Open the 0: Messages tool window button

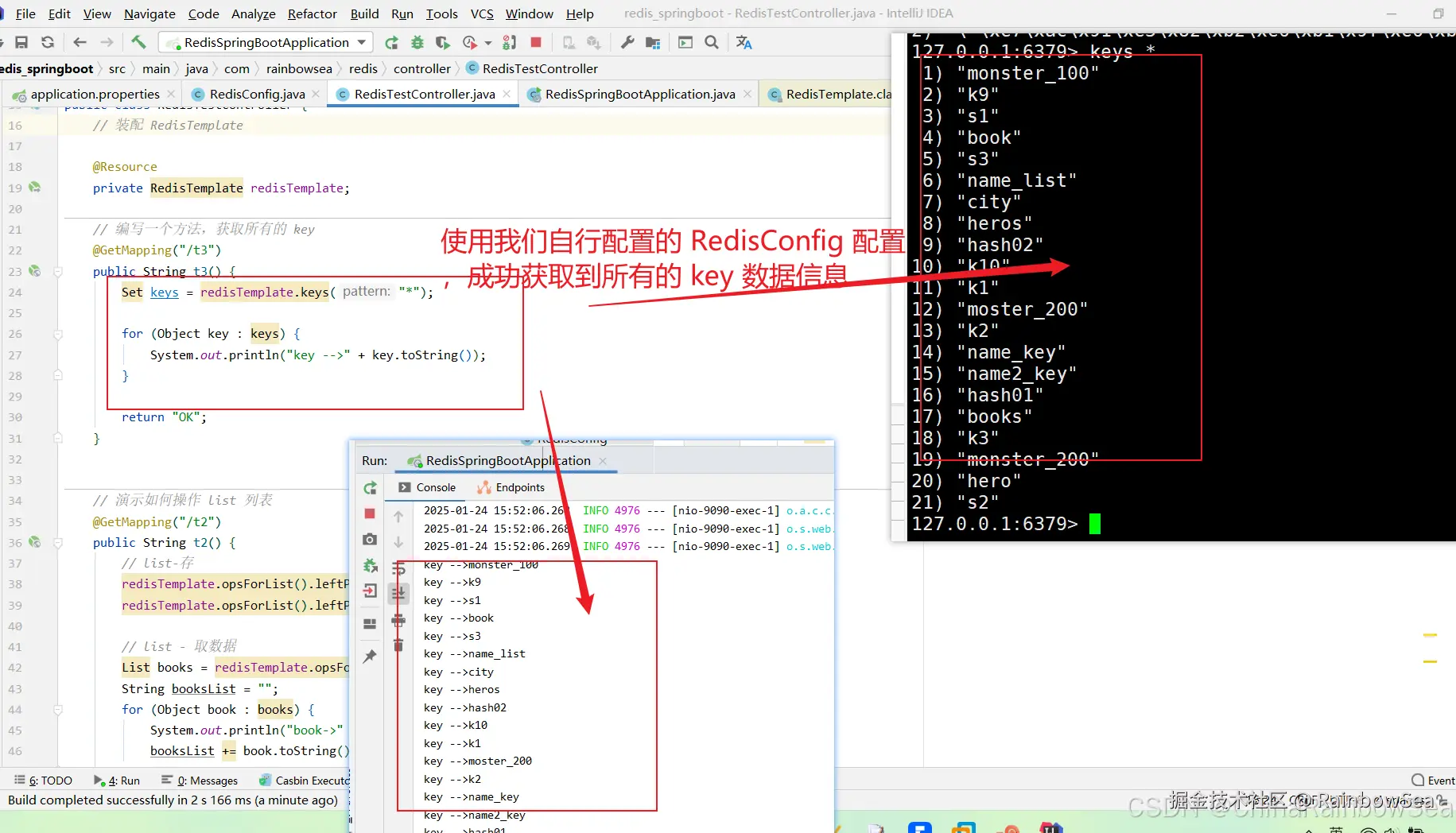pyautogui.click(x=200, y=781)
